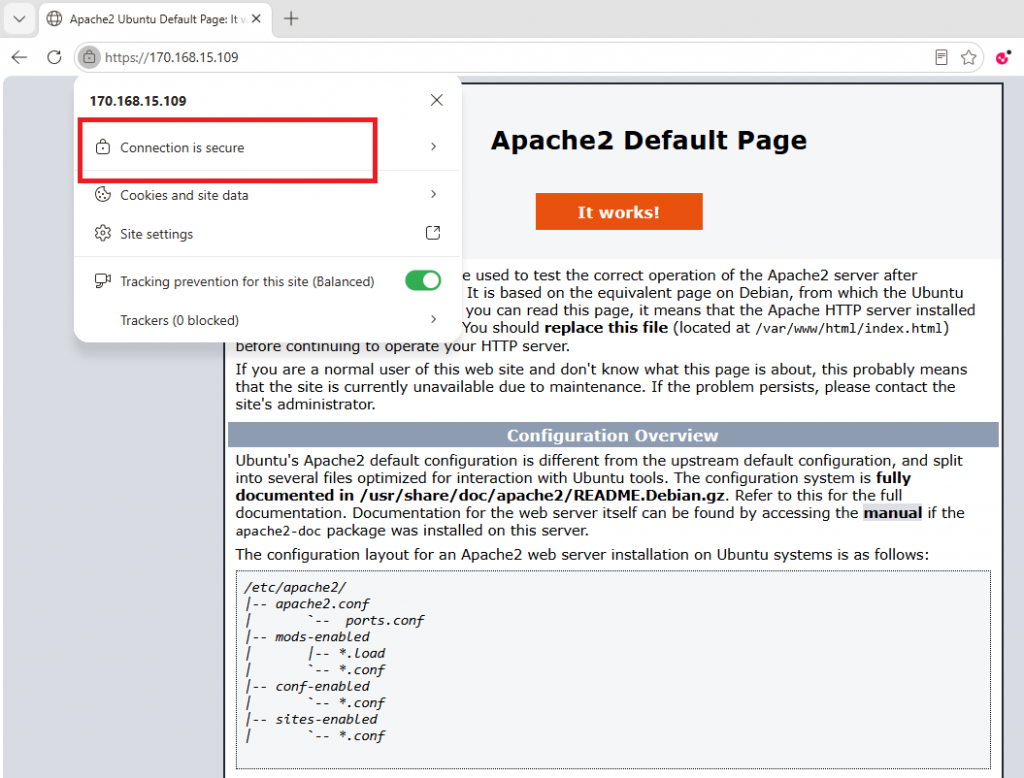Click the Apache2 Default Page heading
The image size is (1024, 778).
pos(648,140)
